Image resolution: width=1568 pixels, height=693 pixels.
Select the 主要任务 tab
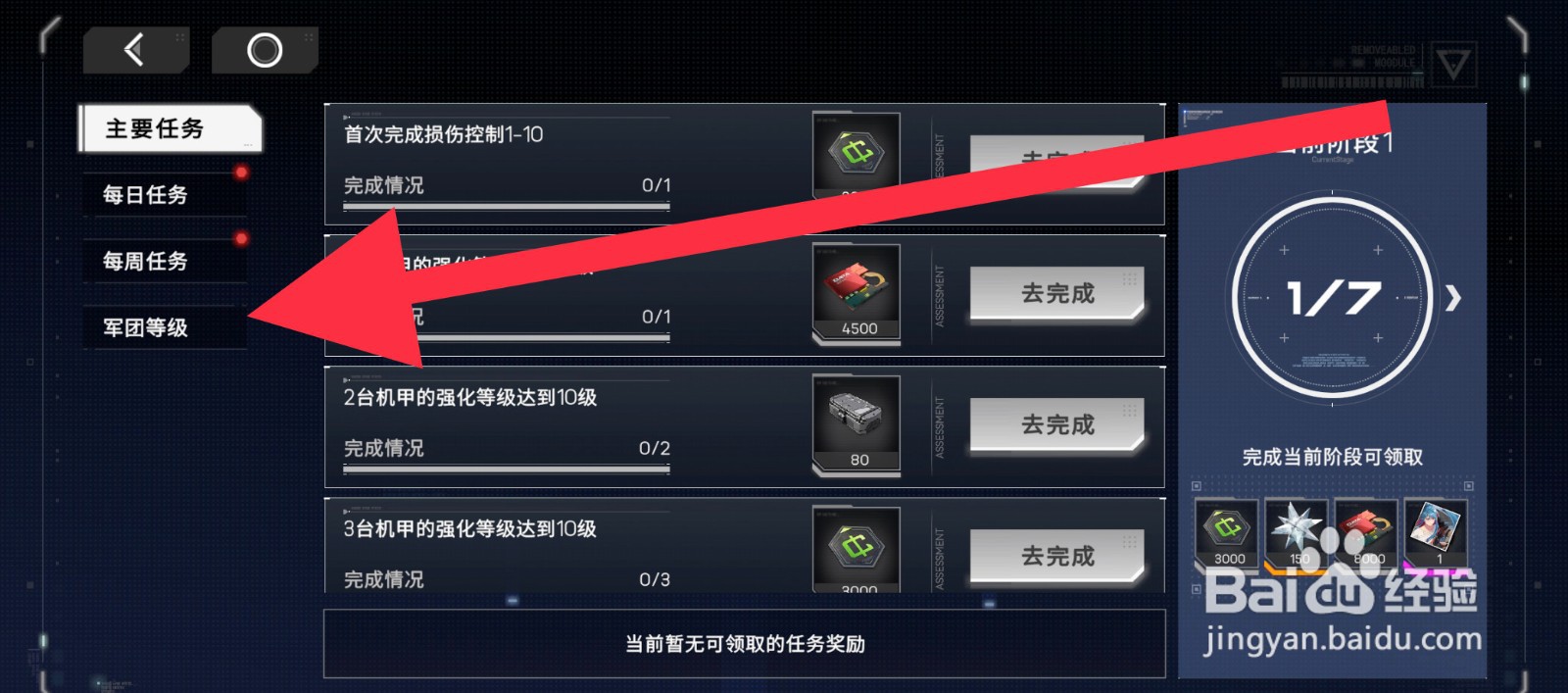170,129
